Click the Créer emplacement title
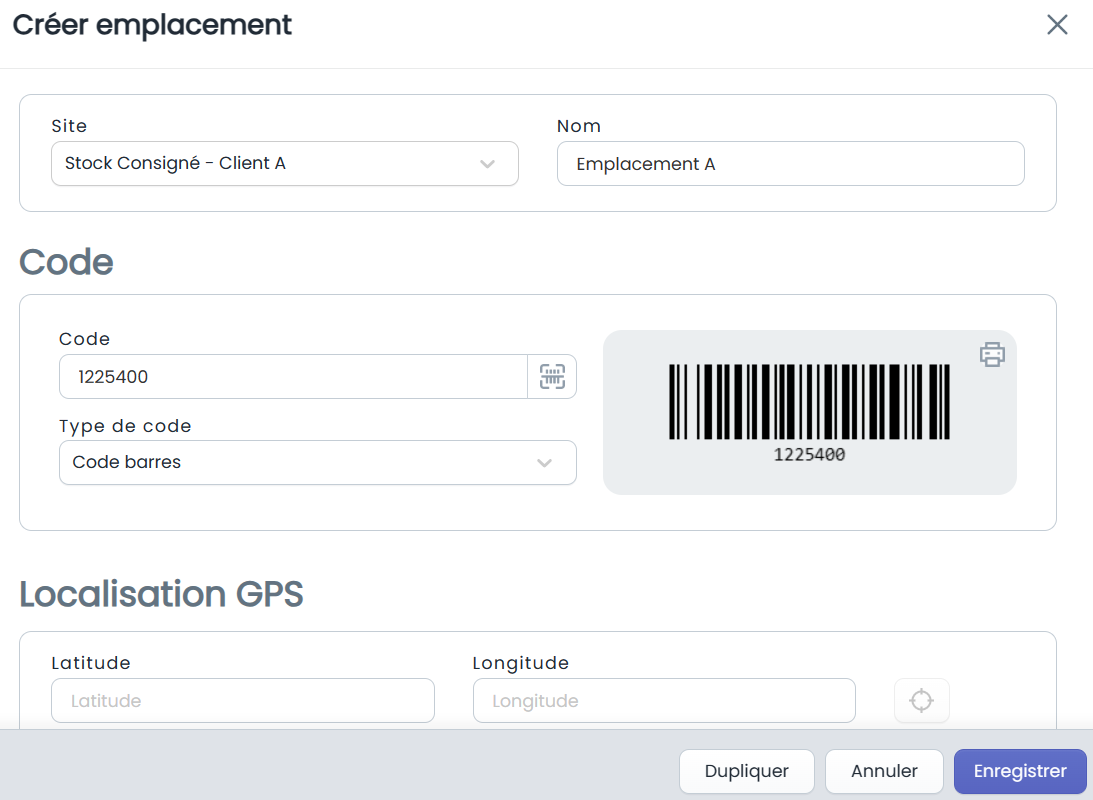Viewport: 1093px width, 800px height. click(152, 25)
